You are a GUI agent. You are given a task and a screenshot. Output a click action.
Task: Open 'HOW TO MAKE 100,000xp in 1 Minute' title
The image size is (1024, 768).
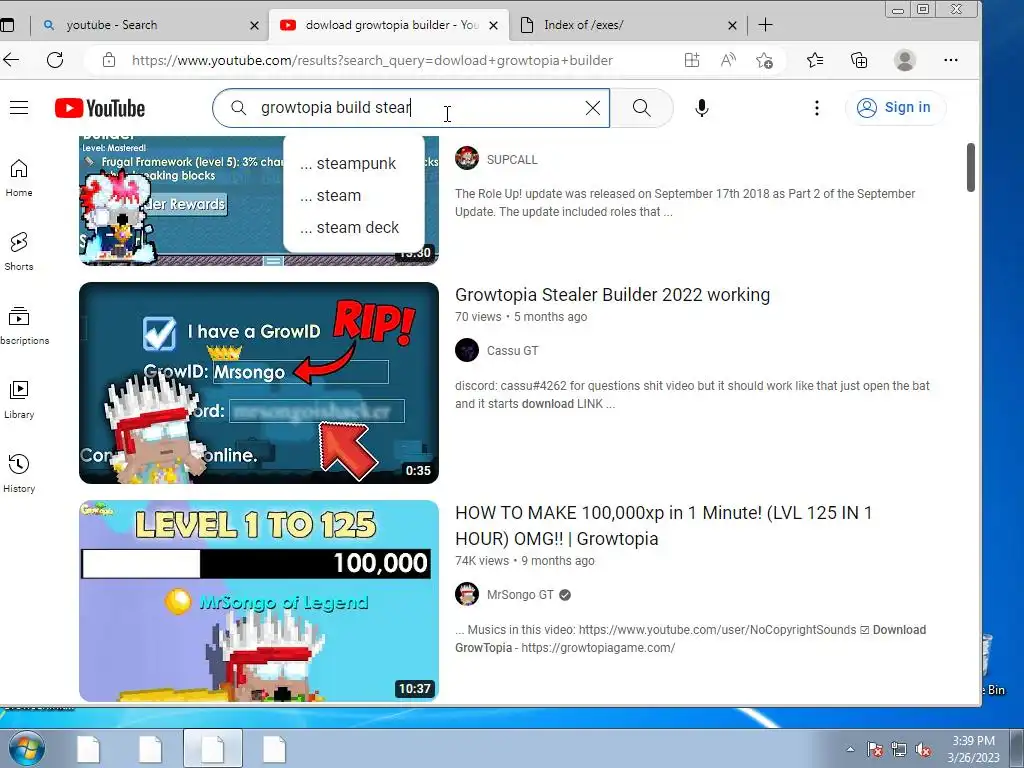coord(664,526)
